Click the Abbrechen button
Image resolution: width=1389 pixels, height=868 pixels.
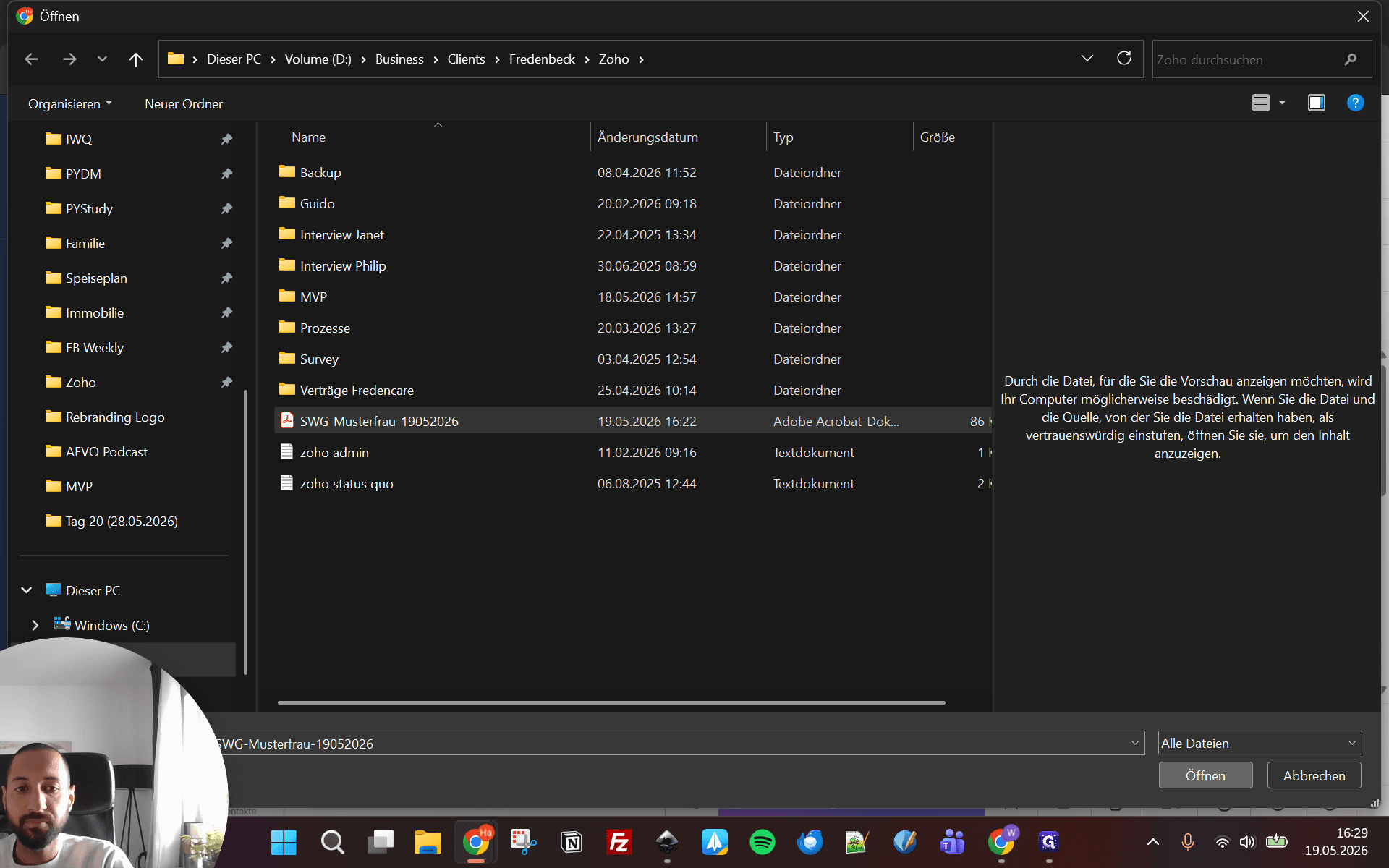point(1314,775)
